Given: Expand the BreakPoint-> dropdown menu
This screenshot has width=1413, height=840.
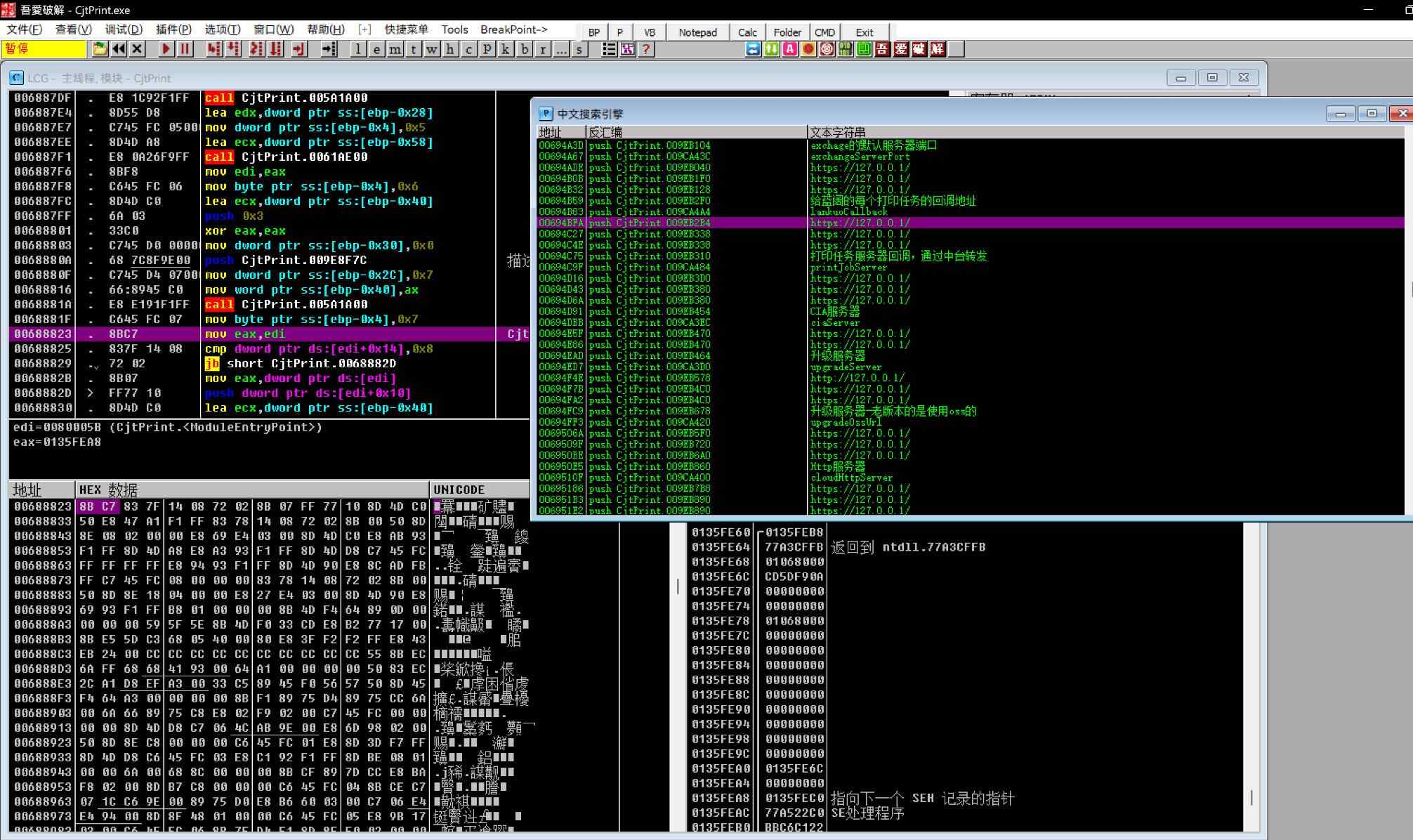Looking at the screenshot, I should [513, 29].
